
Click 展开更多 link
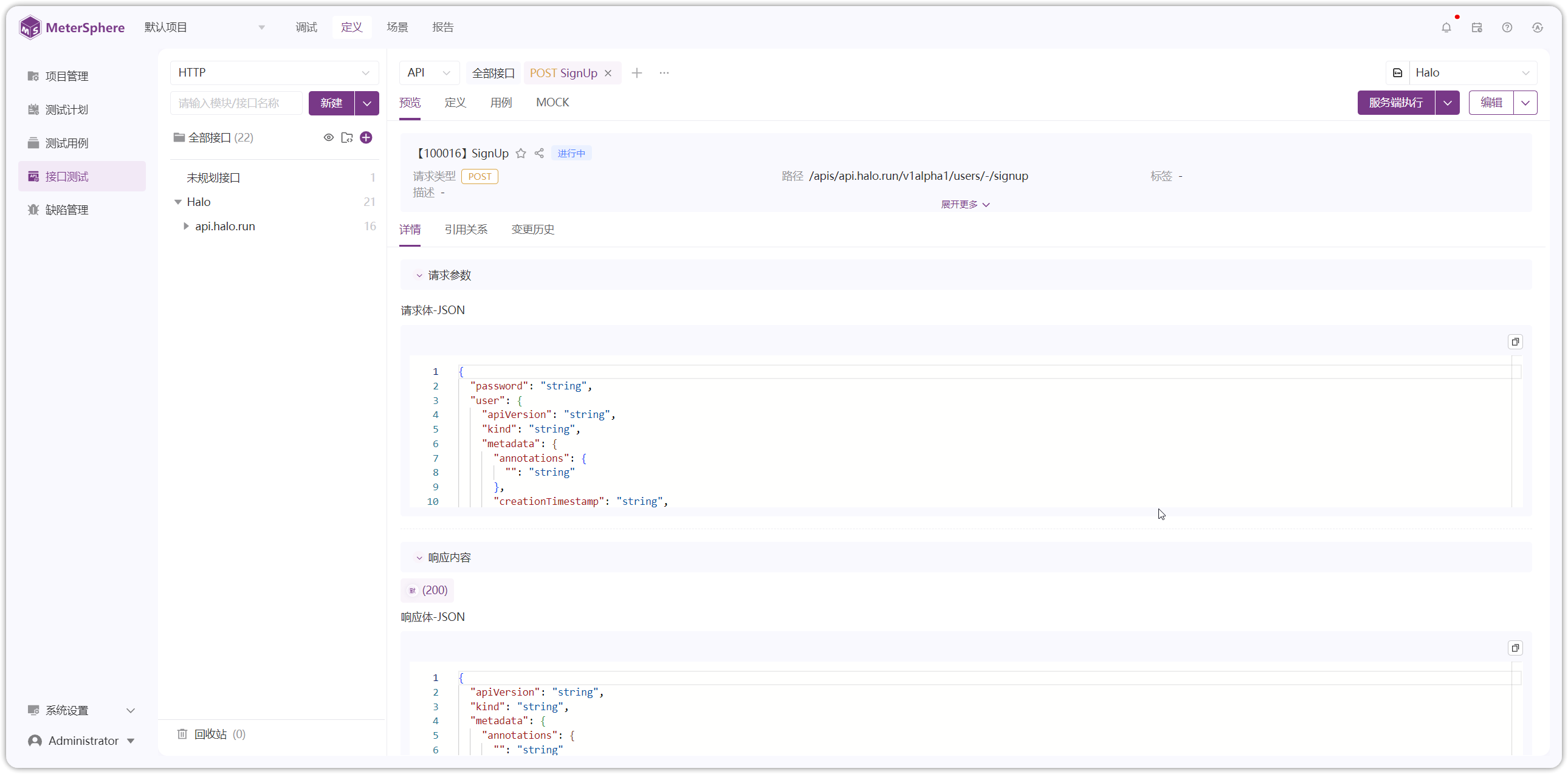965,205
